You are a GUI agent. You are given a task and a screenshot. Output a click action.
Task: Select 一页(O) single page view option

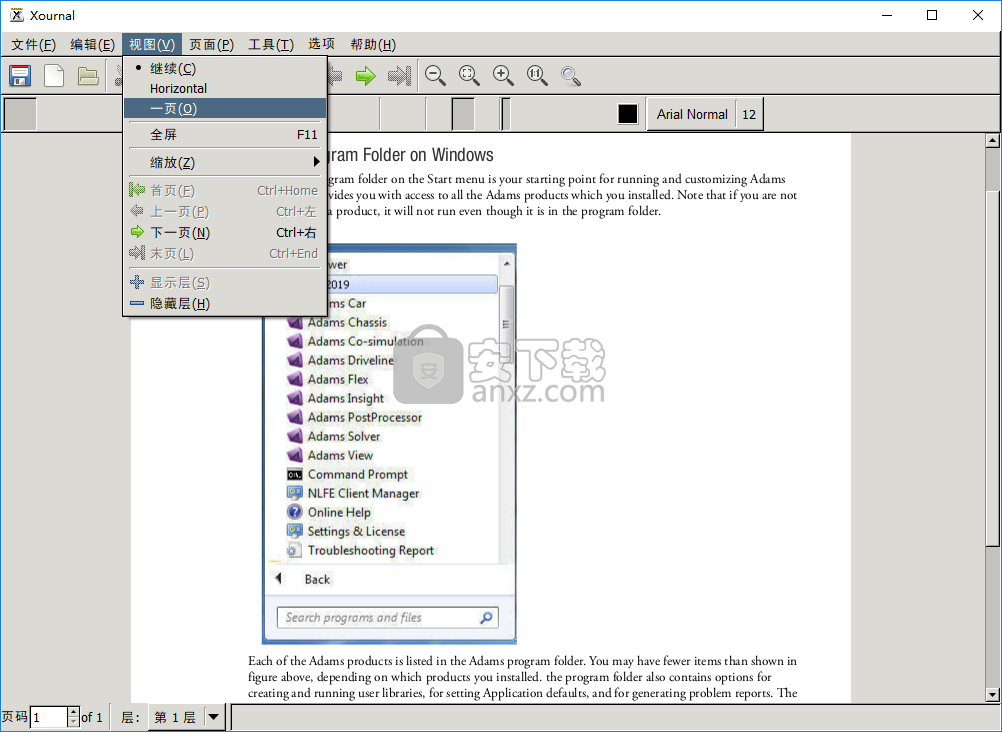[225, 108]
